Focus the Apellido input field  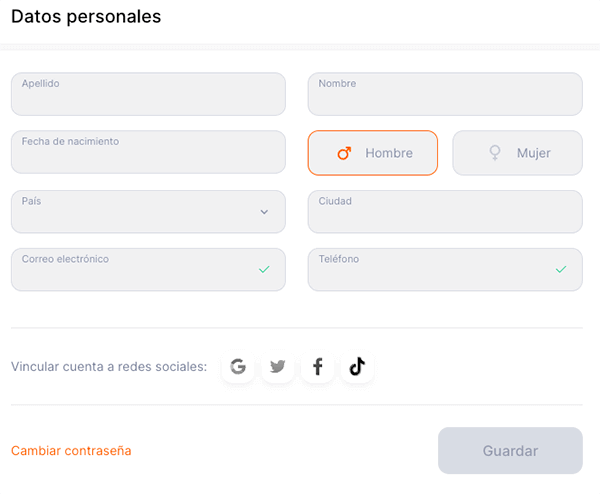point(148,94)
